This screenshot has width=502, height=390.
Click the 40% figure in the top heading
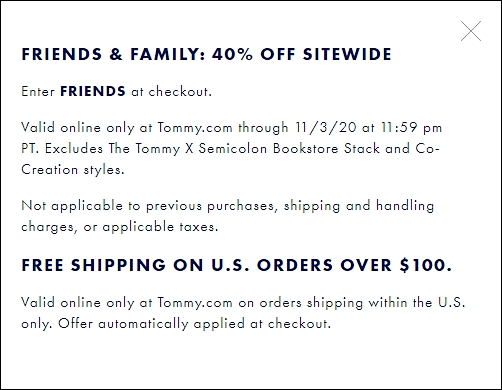pyautogui.click(x=232, y=54)
